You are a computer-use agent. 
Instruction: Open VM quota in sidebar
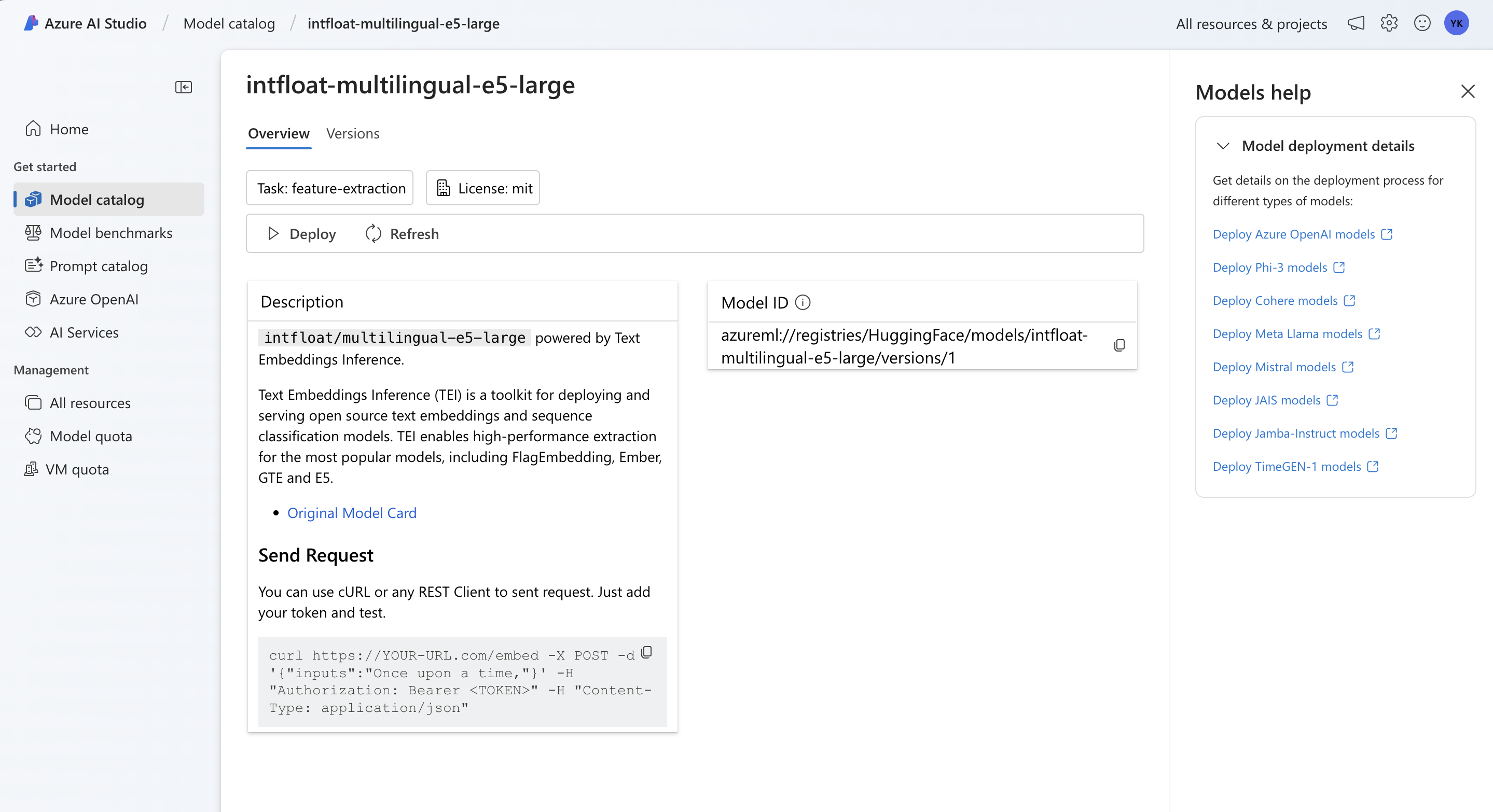109,469
